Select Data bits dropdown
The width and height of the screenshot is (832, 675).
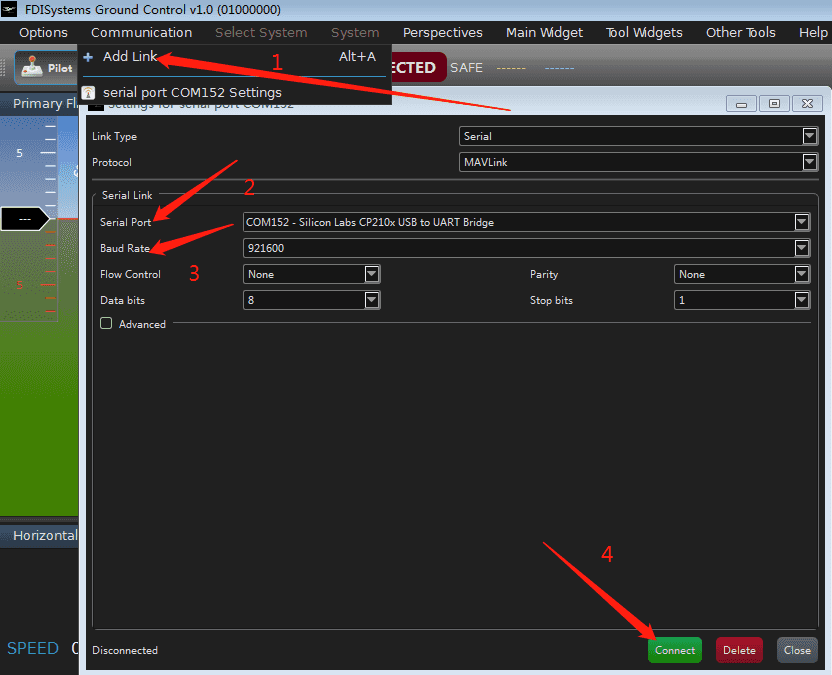(x=311, y=300)
